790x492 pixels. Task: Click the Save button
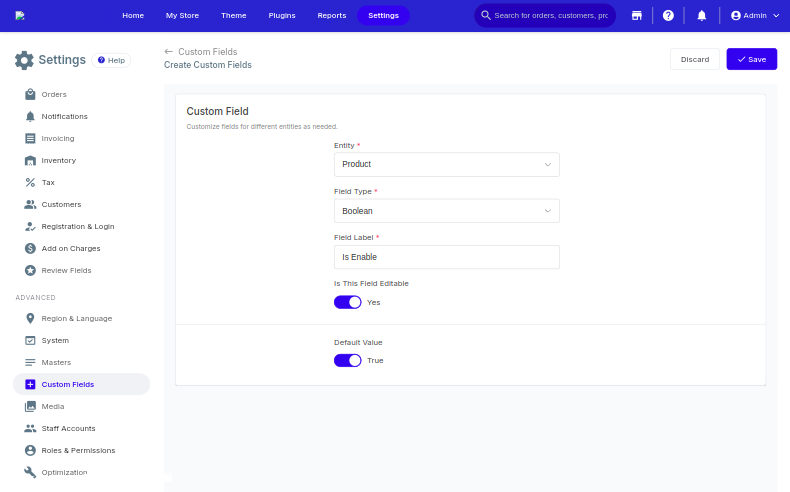[751, 59]
